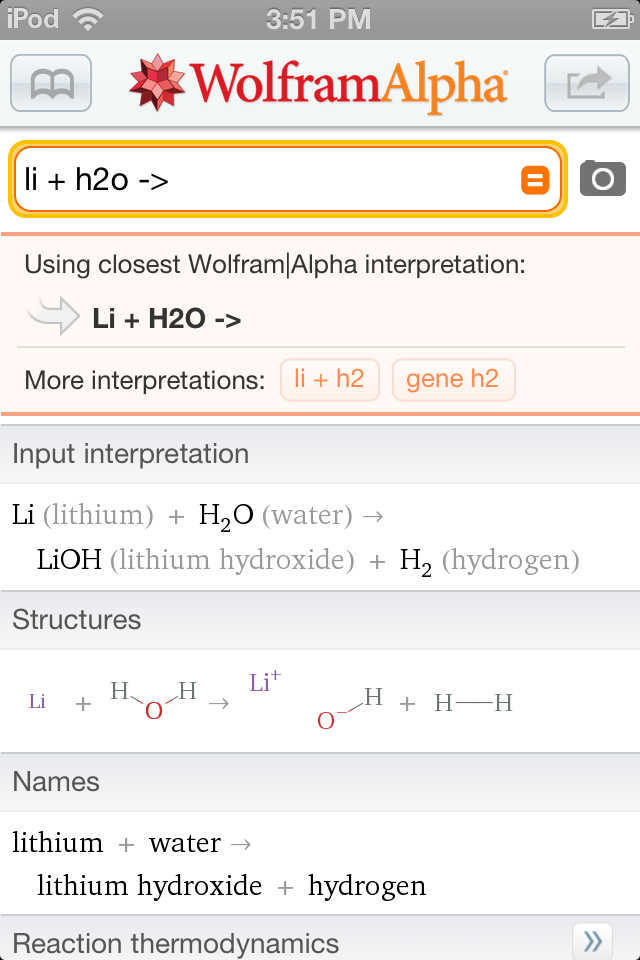This screenshot has height=960, width=640.
Task: Expand Reaction thermodynamics with double chevron
Action: coord(592,940)
